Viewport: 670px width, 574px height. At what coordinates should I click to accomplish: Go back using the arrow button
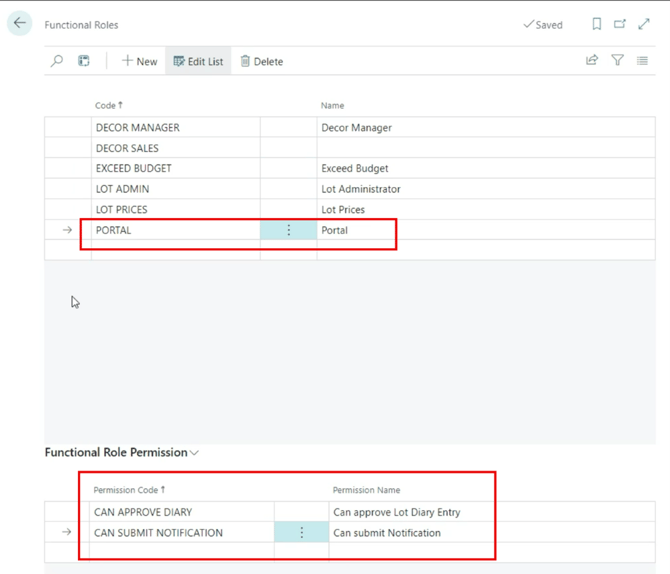point(20,23)
